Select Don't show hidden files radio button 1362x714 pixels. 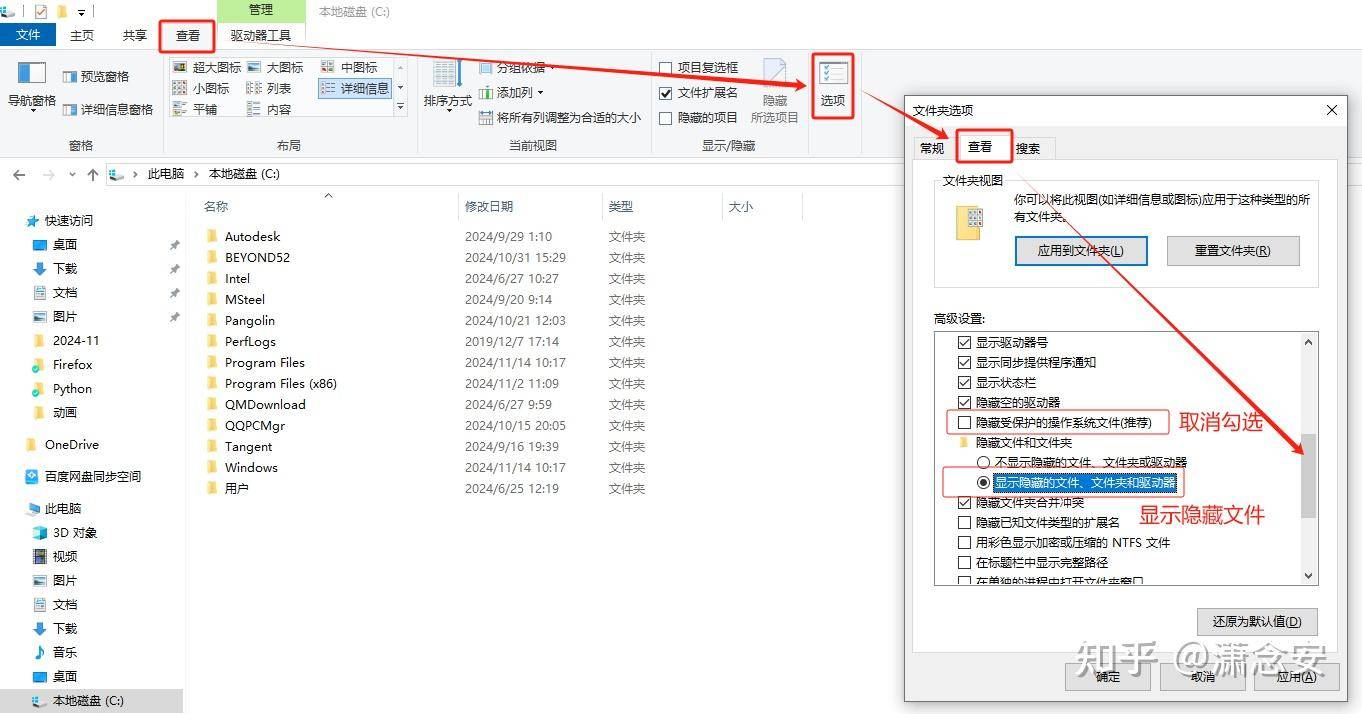pos(983,462)
